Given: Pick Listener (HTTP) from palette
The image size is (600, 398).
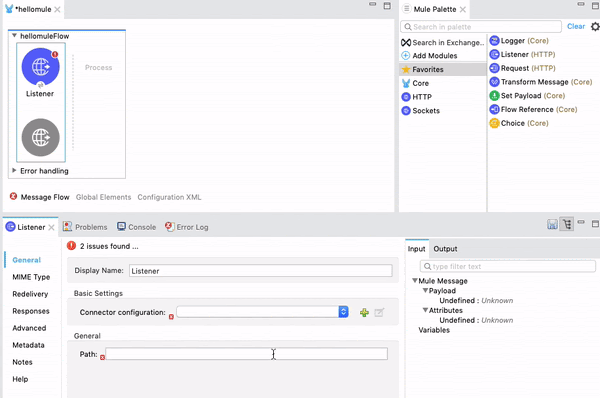Looking at the screenshot, I should coord(522,54).
